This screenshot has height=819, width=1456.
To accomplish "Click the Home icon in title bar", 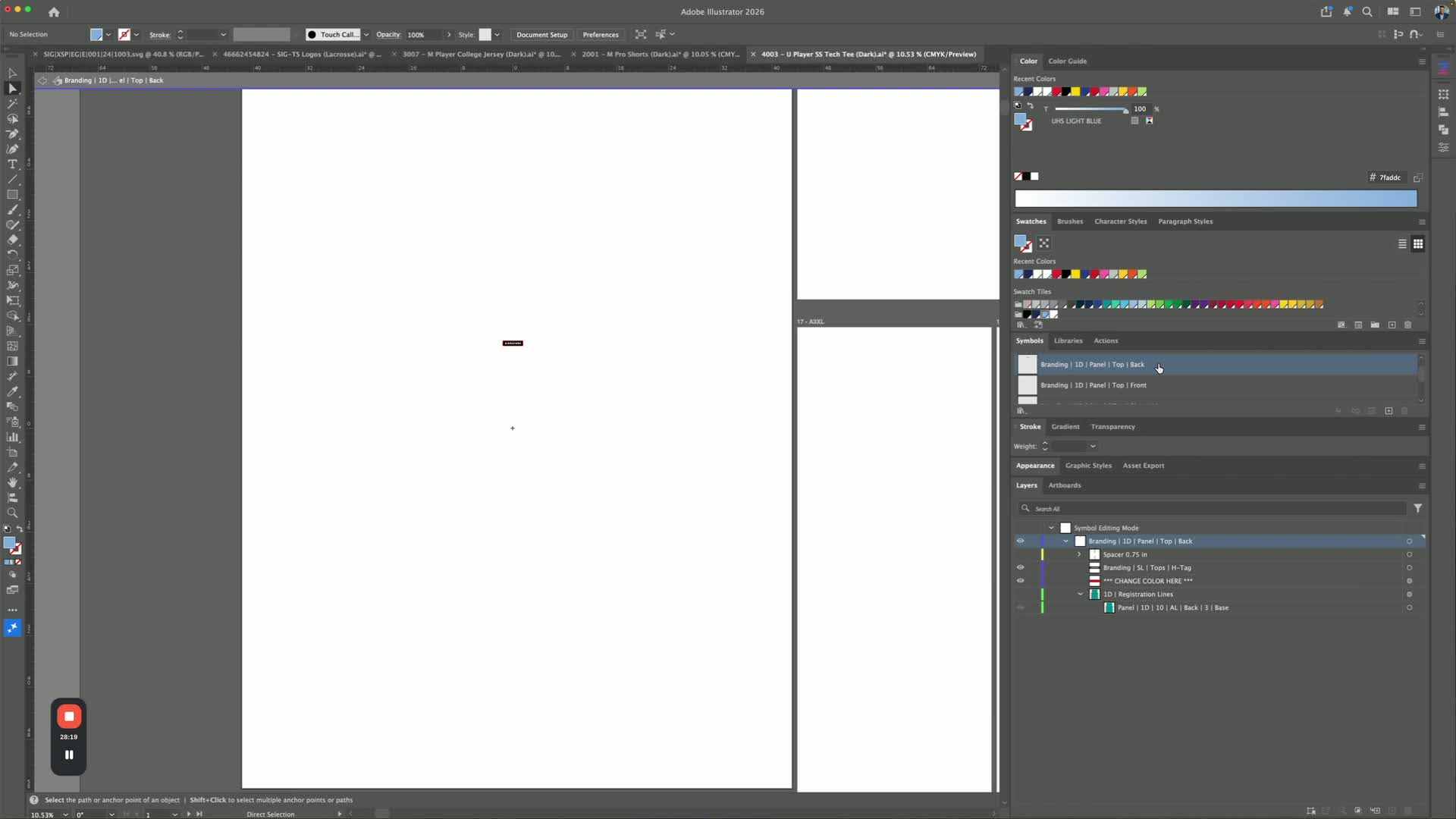I will pyautogui.click(x=54, y=12).
